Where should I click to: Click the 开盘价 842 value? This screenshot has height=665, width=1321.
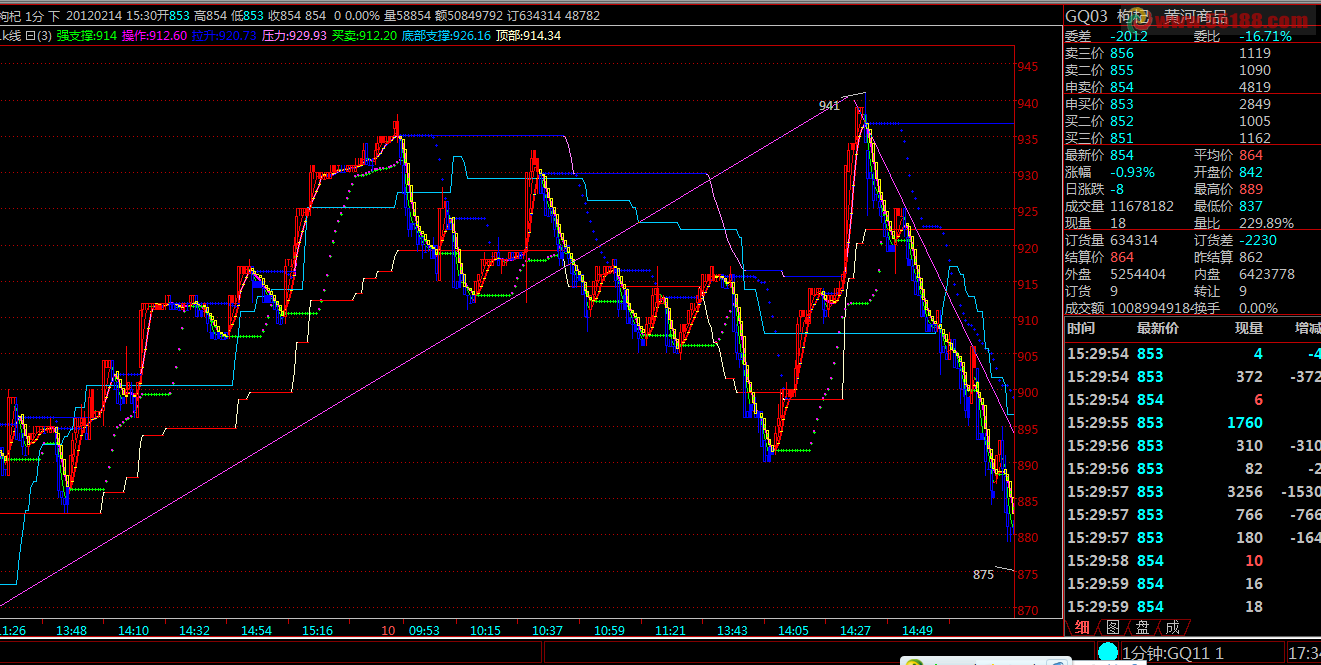[1251, 172]
